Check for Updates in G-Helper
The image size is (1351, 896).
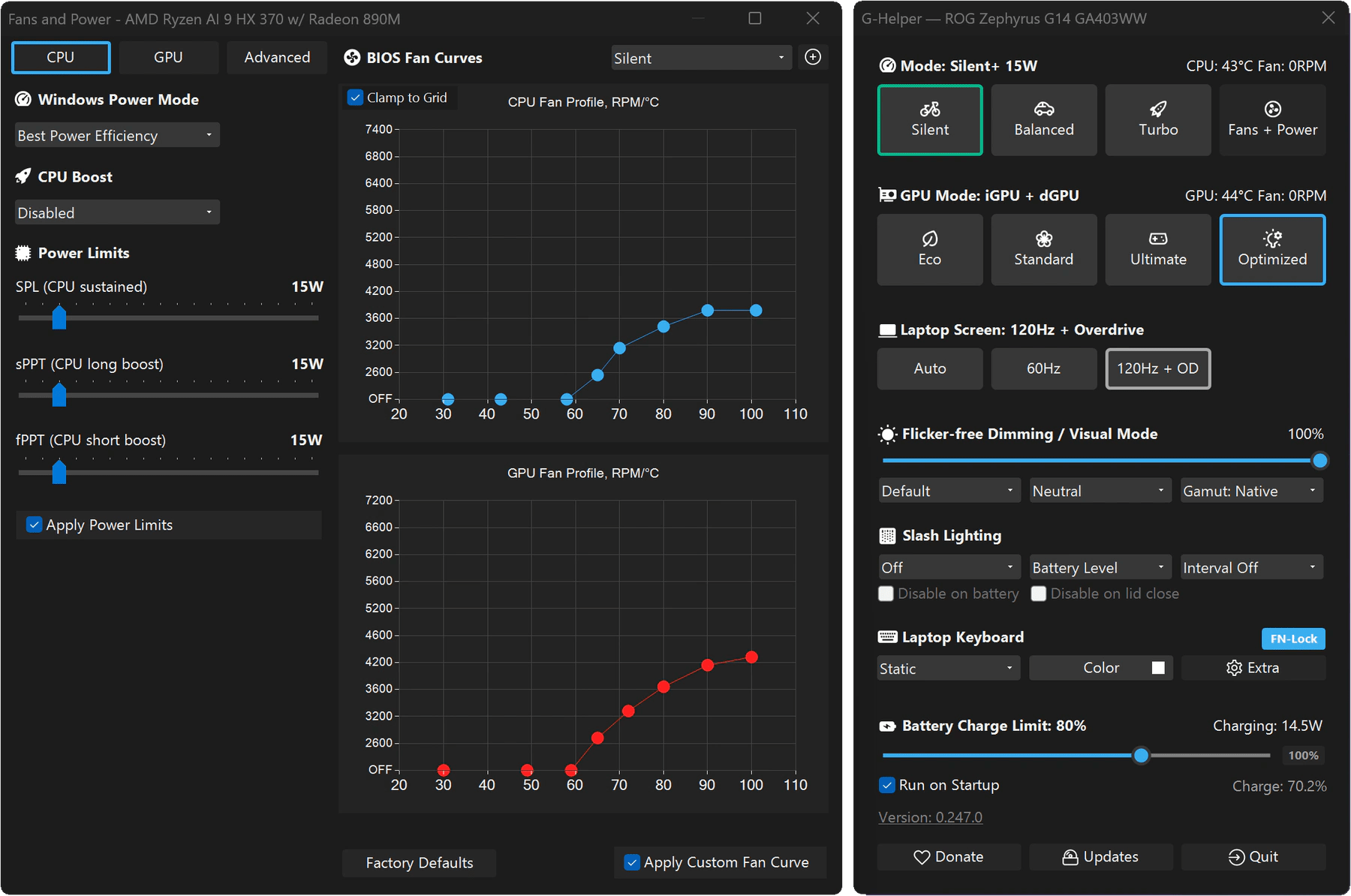[1101, 857]
